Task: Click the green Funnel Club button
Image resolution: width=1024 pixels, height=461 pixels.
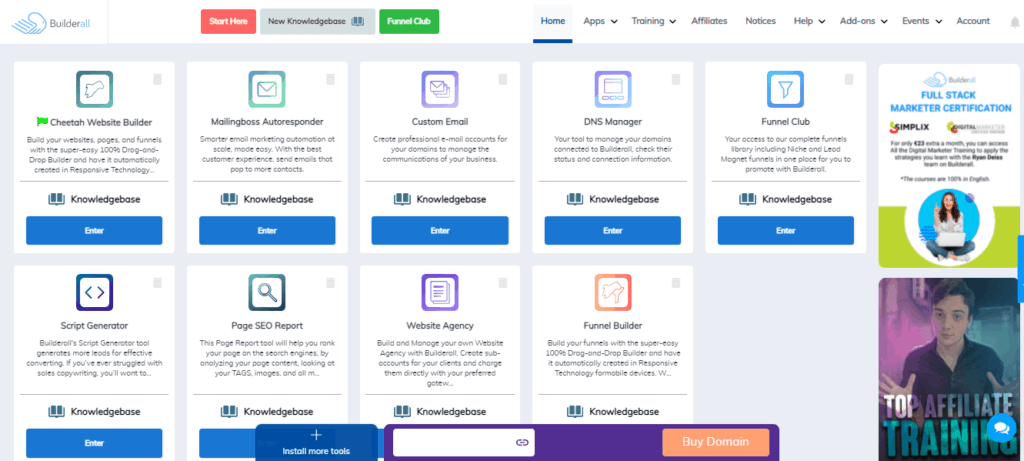Action: pyautogui.click(x=409, y=22)
